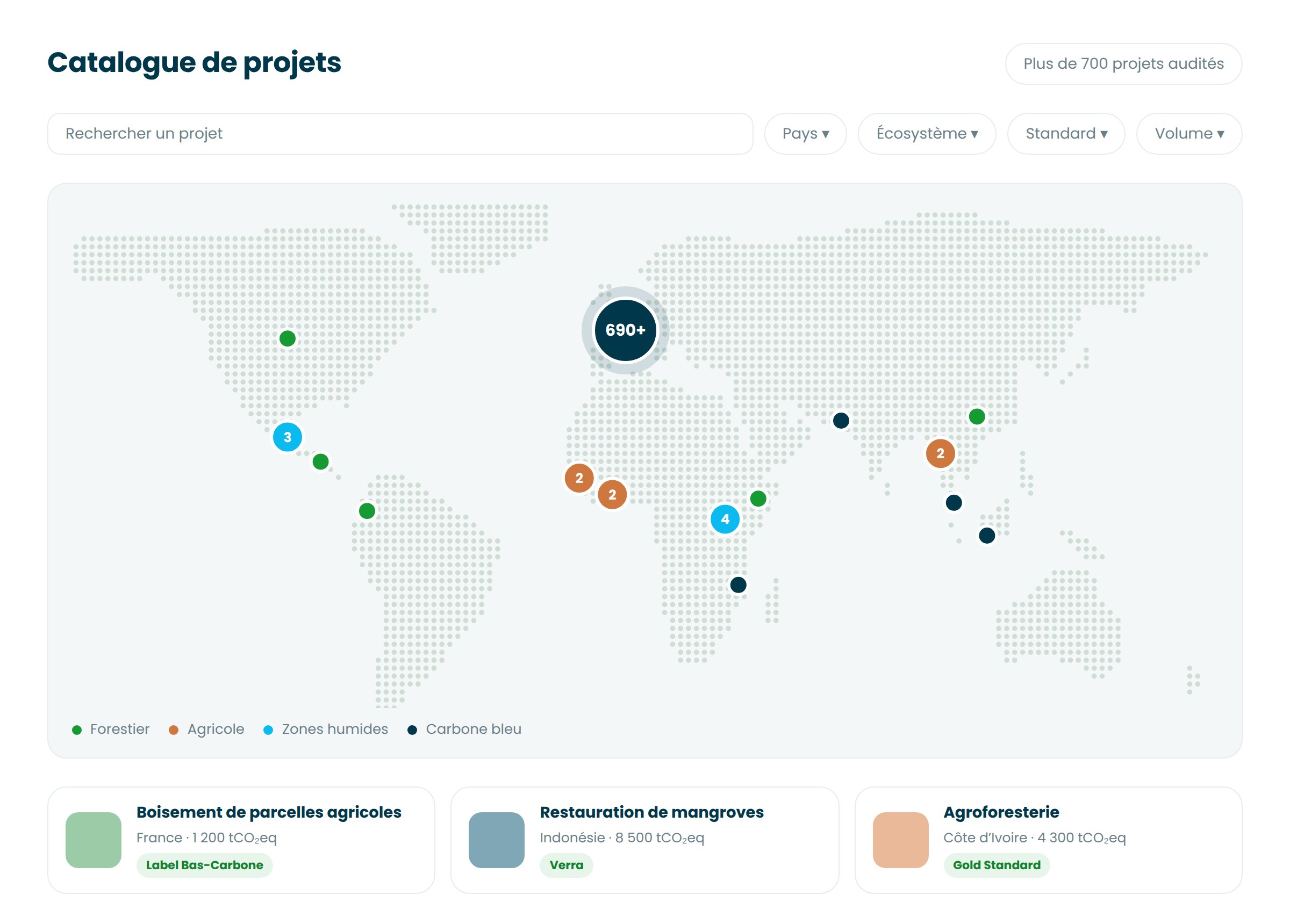
Task: Open the Pays filter dropdown
Action: pyautogui.click(x=805, y=134)
